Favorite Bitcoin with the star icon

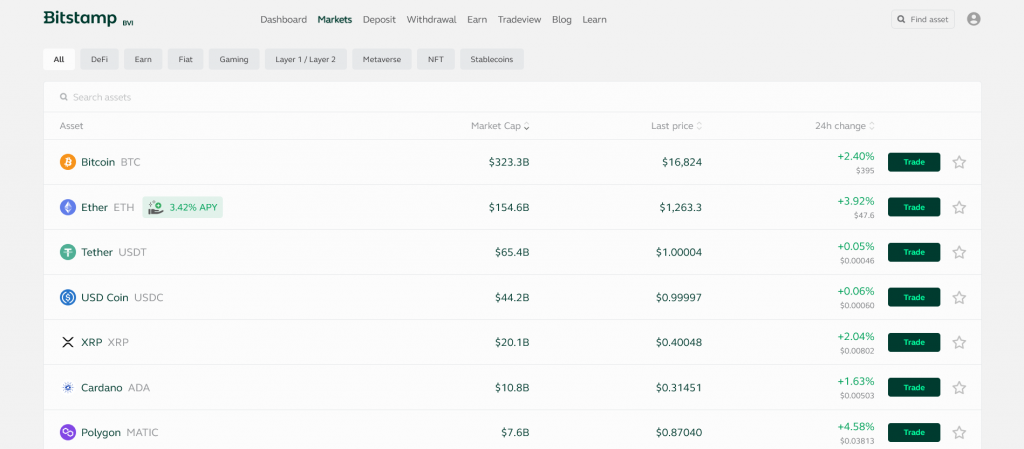(x=959, y=162)
